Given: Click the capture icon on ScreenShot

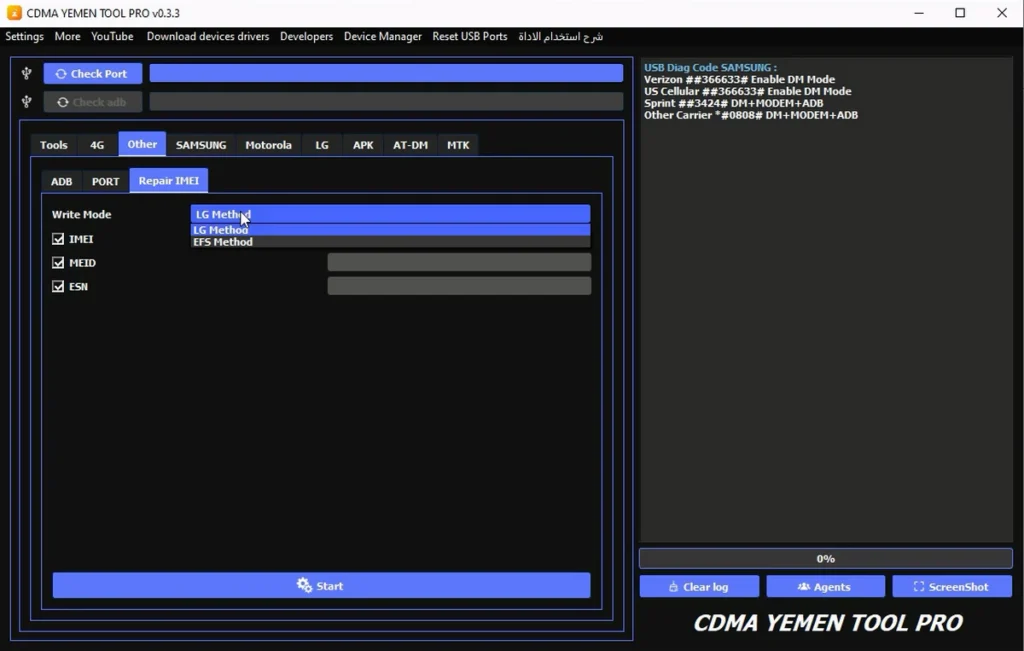Looking at the screenshot, I should 918,587.
